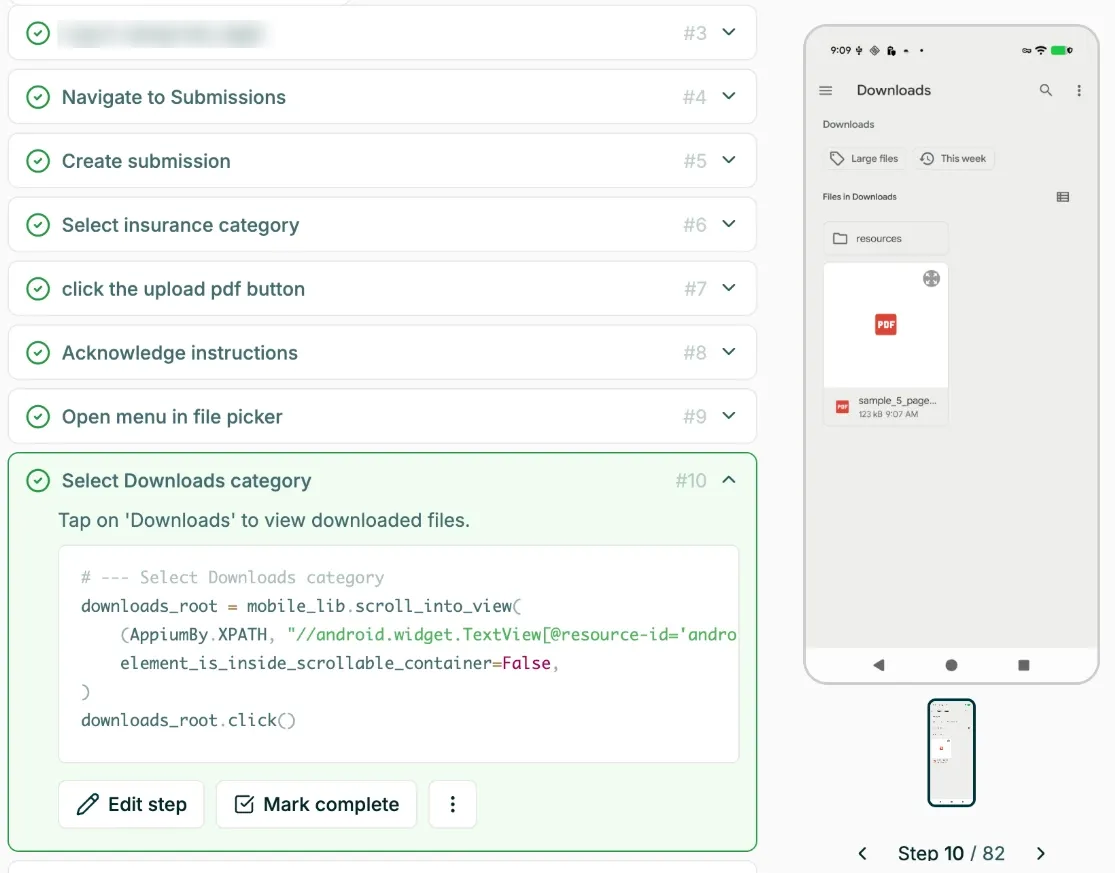
Task: Tap Android recents square button
Action: point(1024,665)
